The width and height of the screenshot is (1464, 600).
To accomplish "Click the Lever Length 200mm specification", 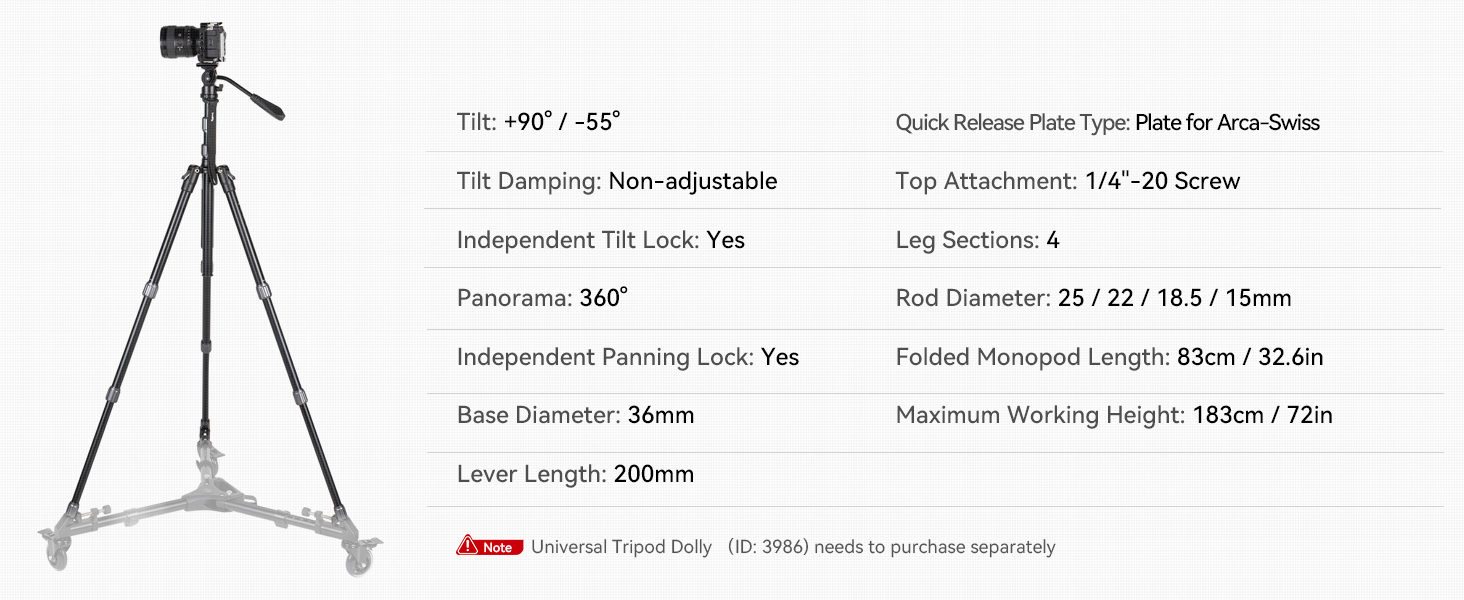I will tap(575, 474).
